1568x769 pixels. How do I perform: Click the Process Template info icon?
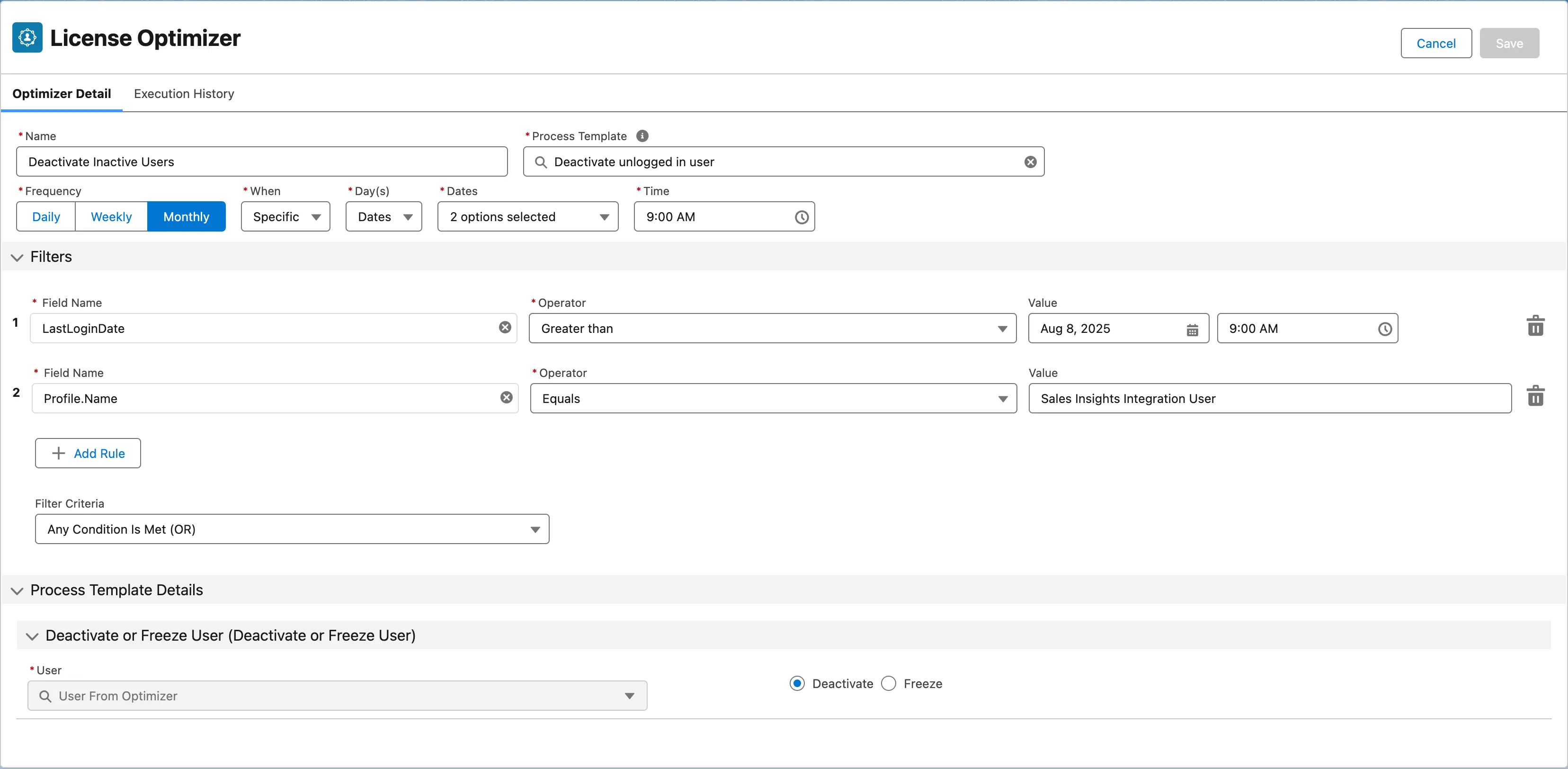(x=642, y=136)
